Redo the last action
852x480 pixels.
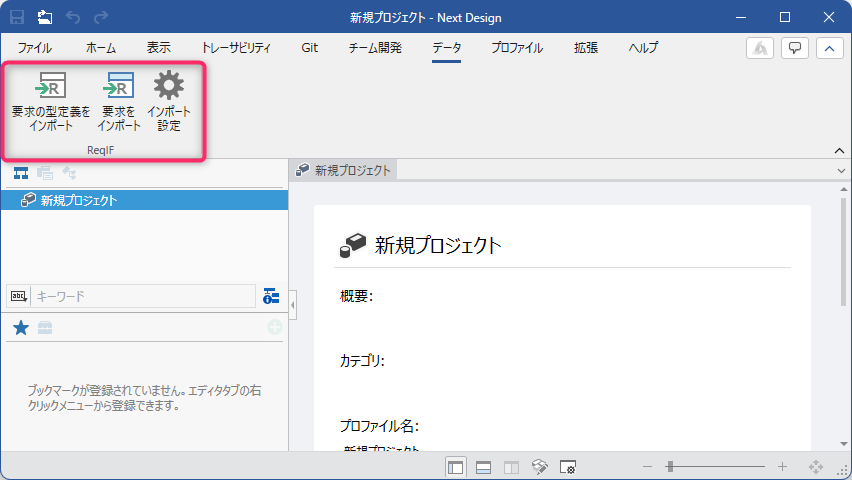(101, 17)
